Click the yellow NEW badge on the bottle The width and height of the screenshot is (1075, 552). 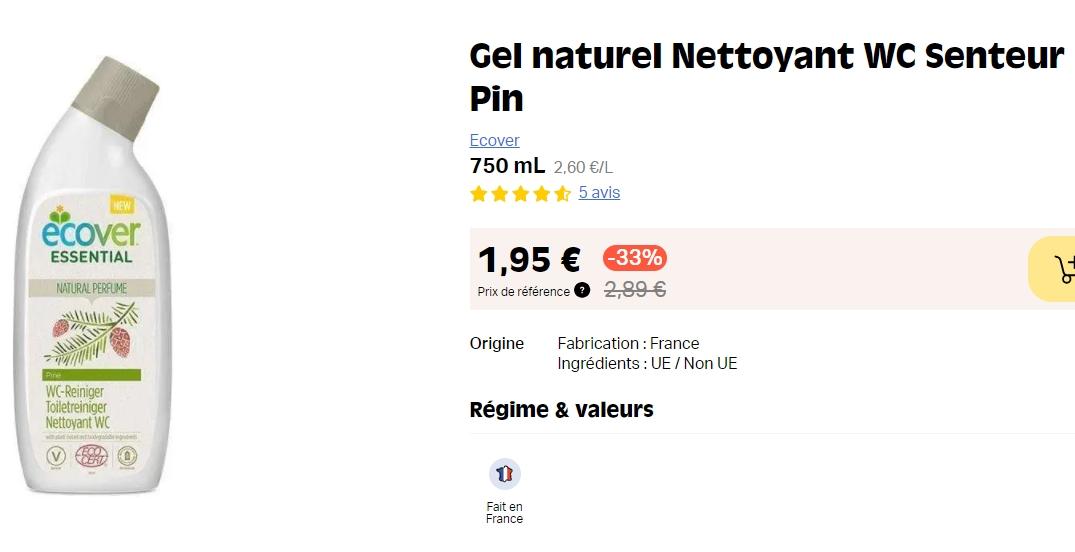pos(123,205)
